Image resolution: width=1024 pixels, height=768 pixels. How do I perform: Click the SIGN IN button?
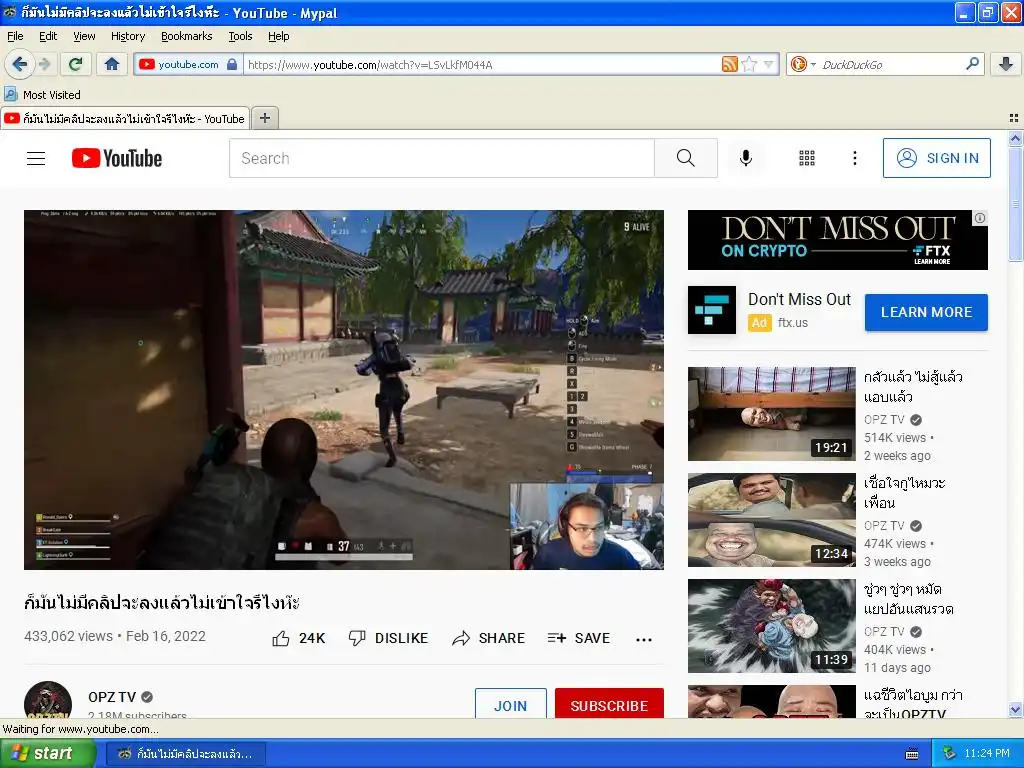(936, 158)
